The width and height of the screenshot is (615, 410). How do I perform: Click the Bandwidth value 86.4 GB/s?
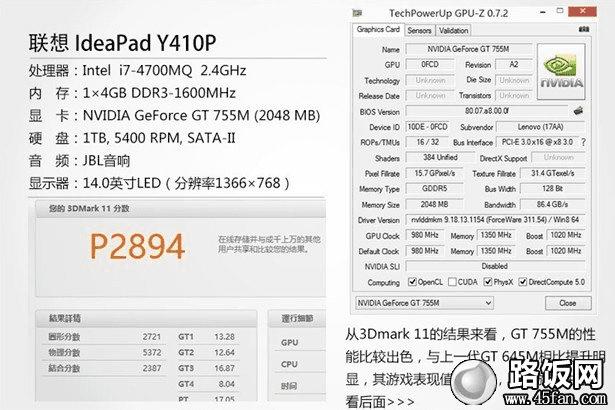pos(553,204)
